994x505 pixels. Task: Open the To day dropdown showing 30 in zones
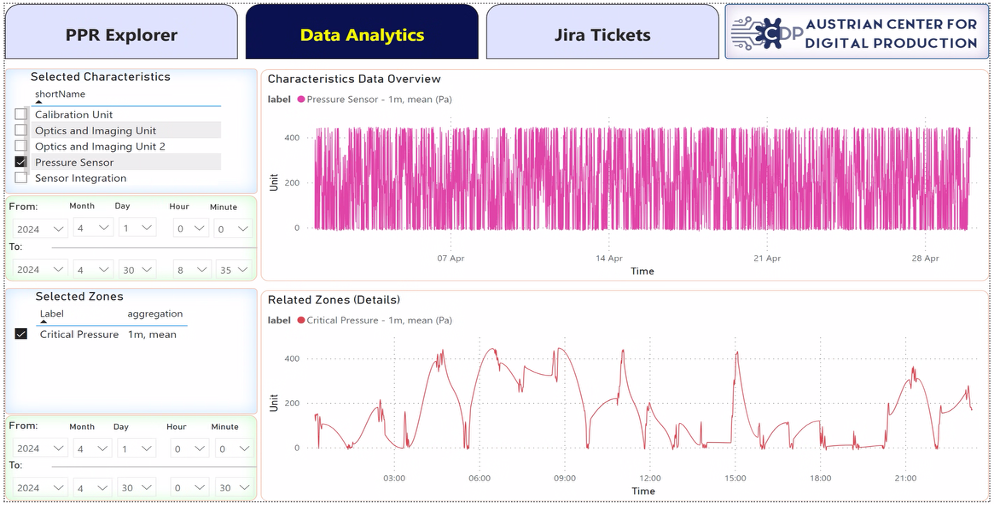[136, 489]
